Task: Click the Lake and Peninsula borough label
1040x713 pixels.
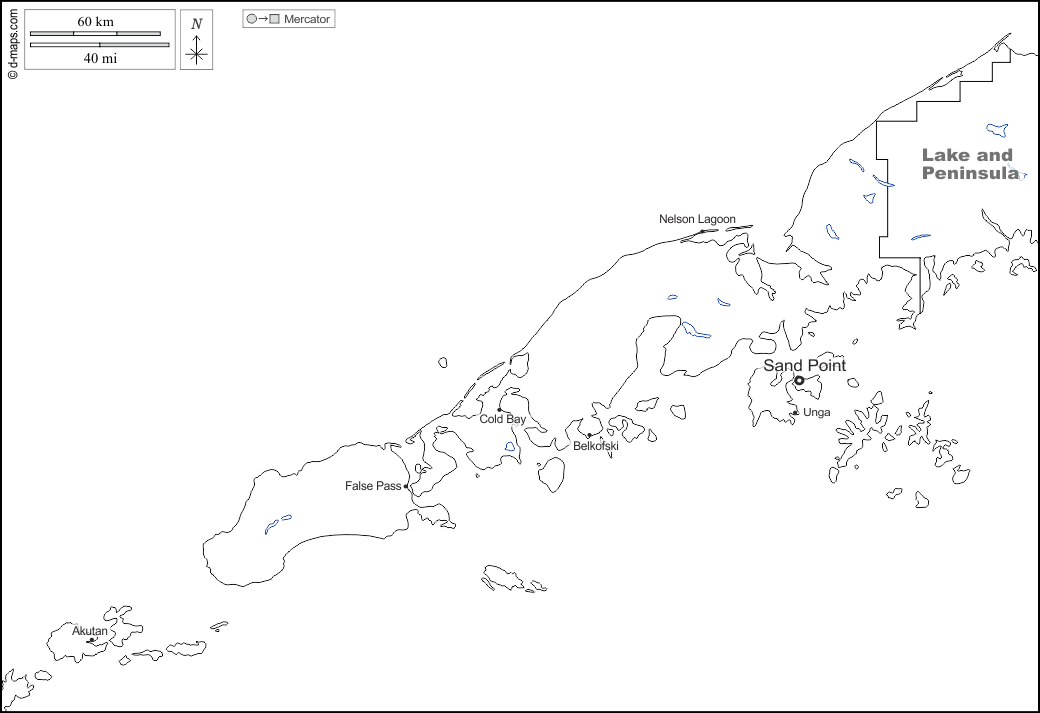Action: [967, 164]
